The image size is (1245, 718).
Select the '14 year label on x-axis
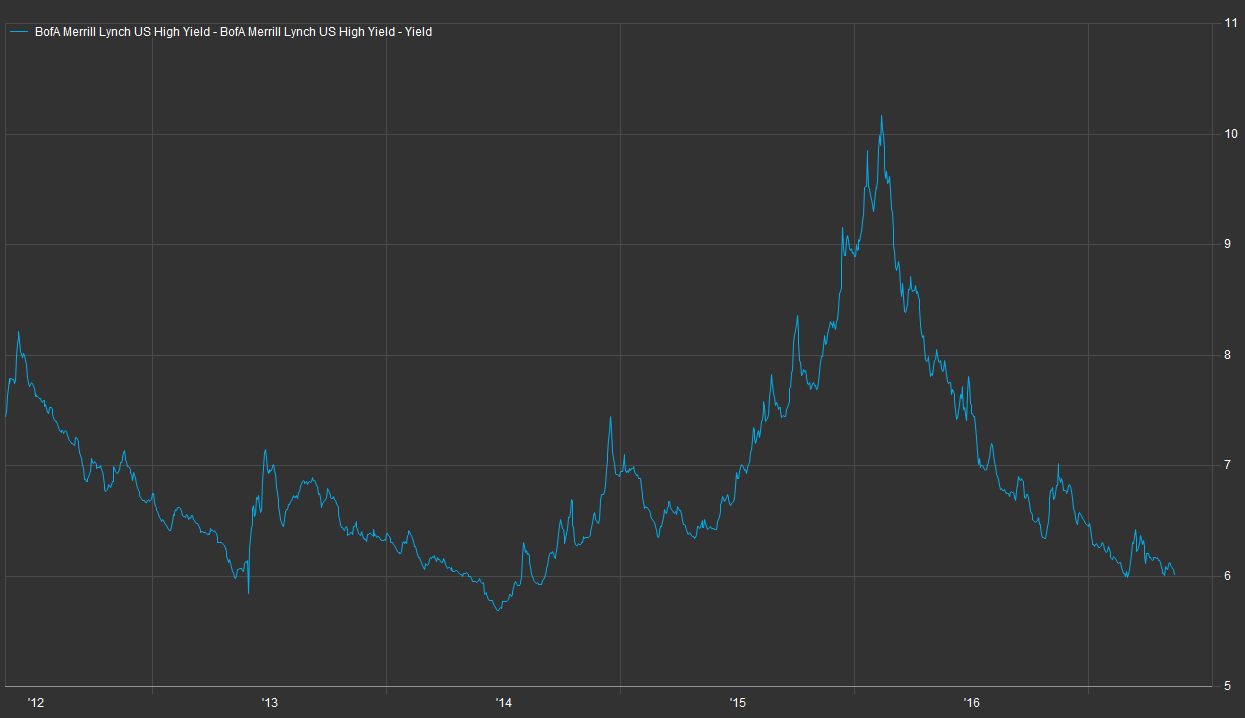pos(504,703)
